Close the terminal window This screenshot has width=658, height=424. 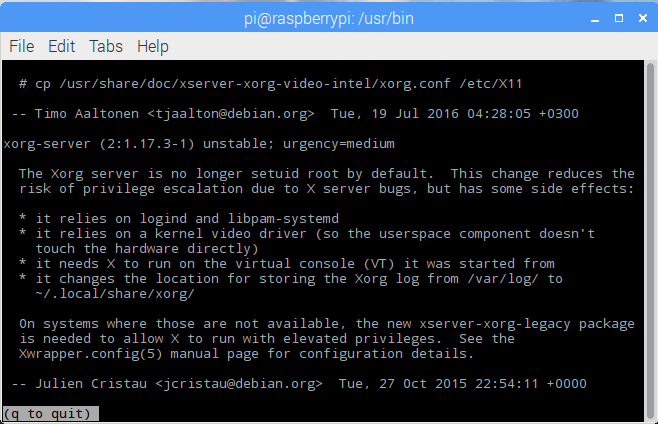(642, 18)
